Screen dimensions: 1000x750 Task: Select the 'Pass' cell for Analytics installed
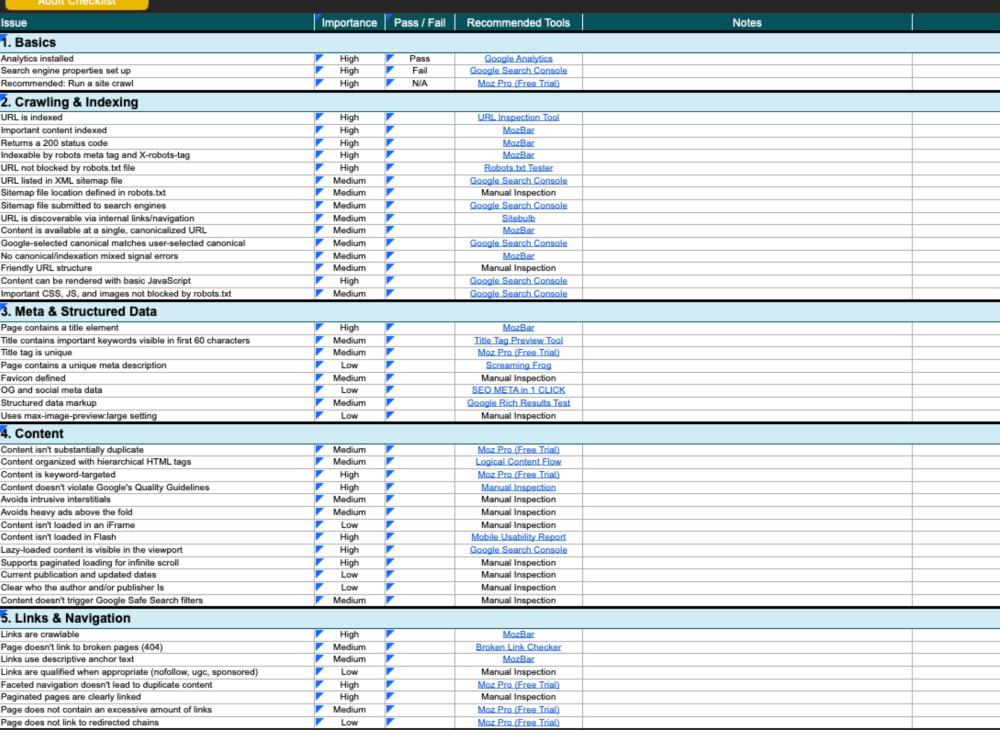[420, 59]
